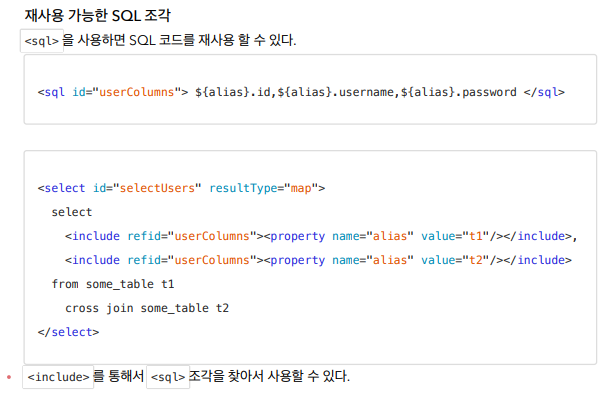The width and height of the screenshot is (604, 399).
Task: Click the closing </sql> tag in first code block
Action: [544, 92]
